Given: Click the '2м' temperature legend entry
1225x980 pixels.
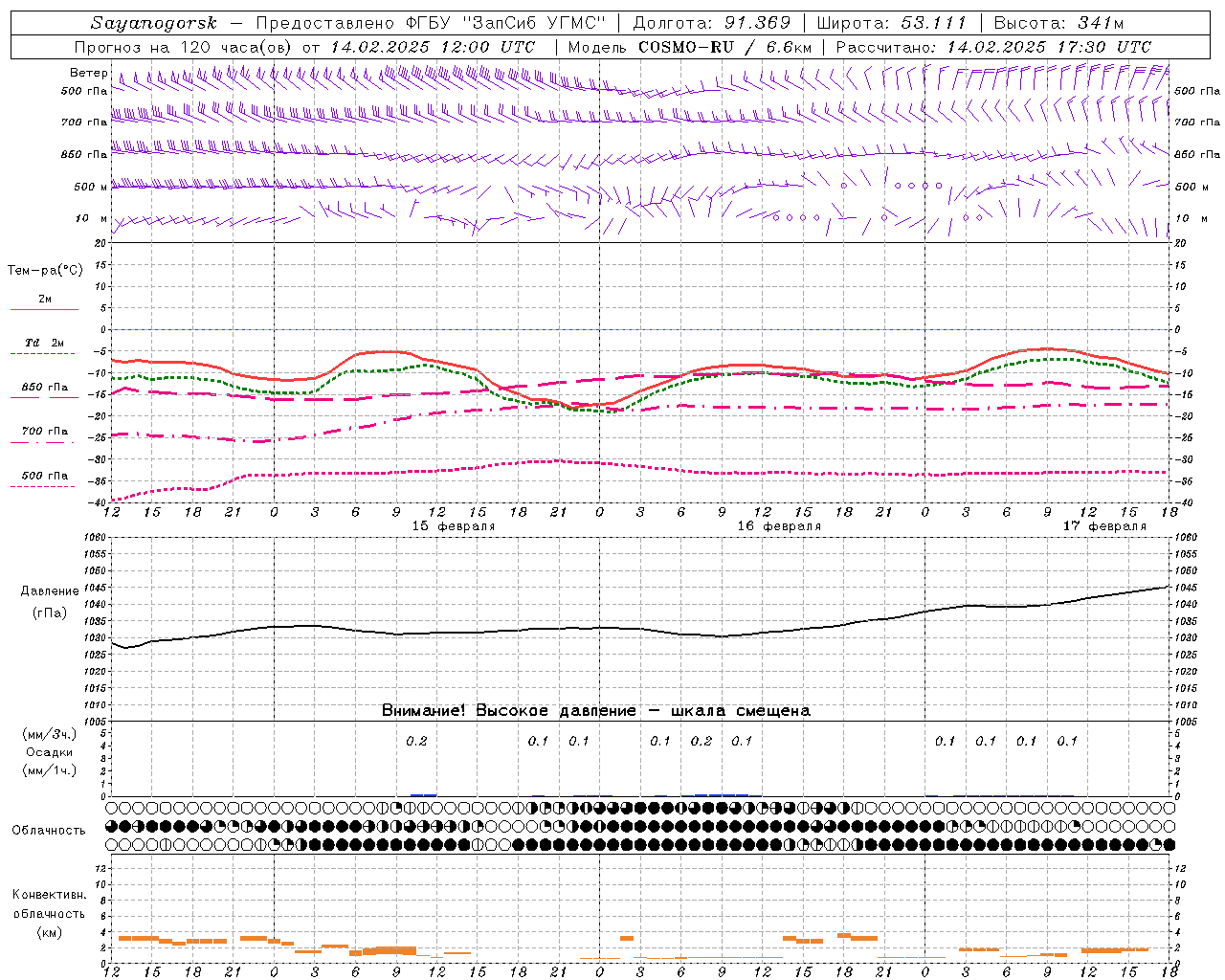Looking at the screenshot, I should pos(45,300).
